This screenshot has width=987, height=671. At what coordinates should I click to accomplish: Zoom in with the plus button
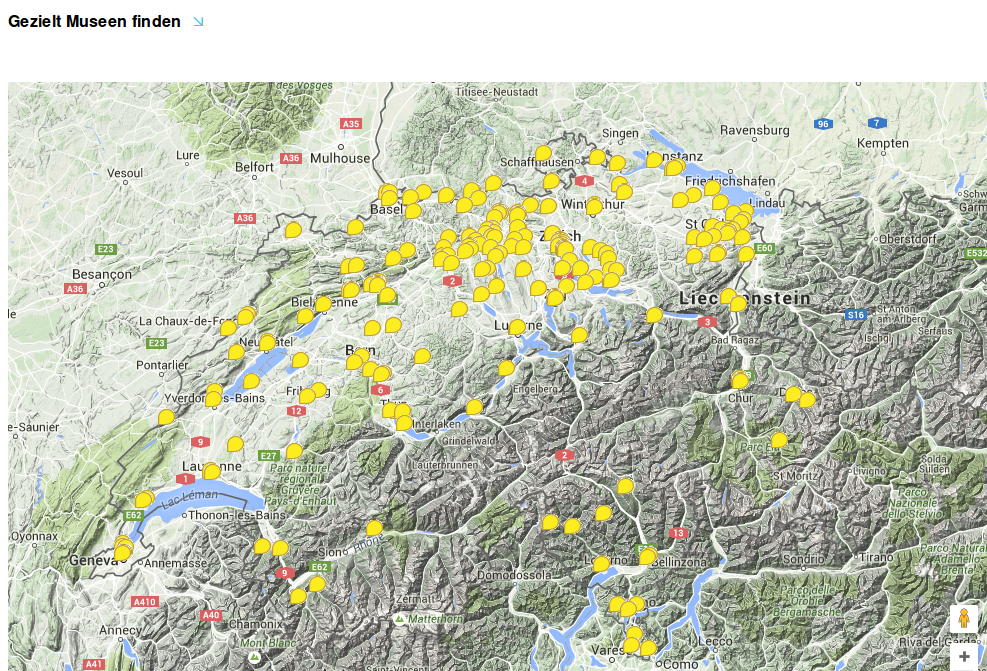tap(963, 657)
